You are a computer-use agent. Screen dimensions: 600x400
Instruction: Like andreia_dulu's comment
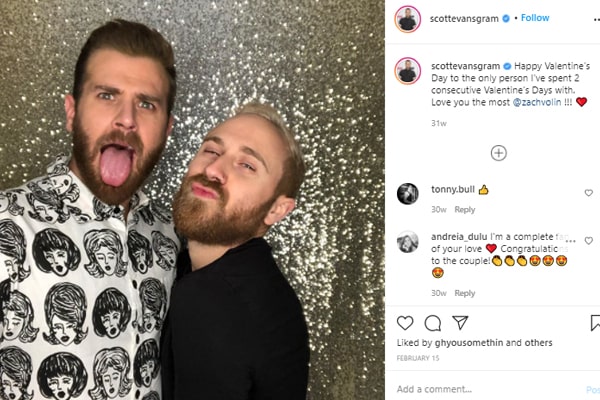(589, 241)
